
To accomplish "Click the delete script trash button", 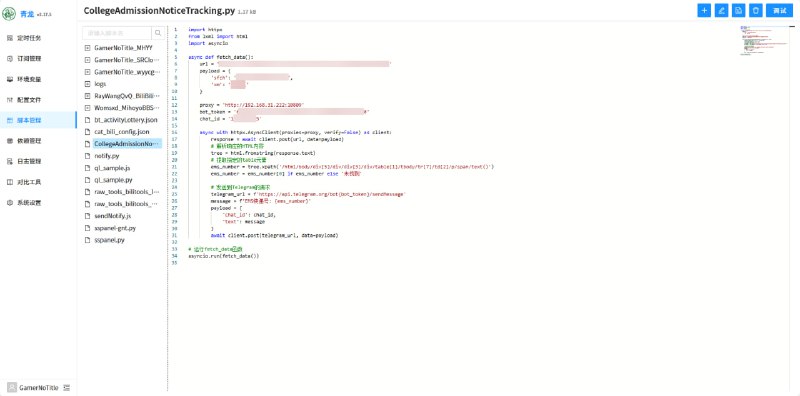I will (756, 10).
